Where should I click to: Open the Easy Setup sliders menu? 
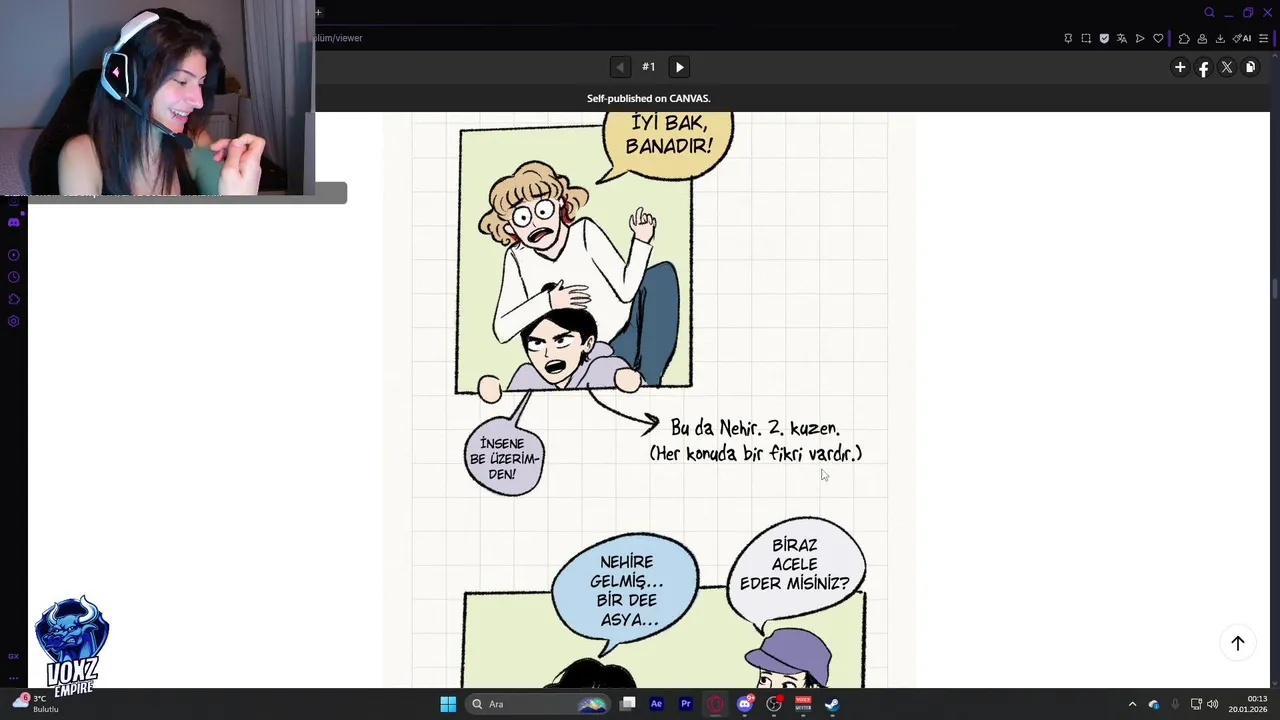[1263, 38]
